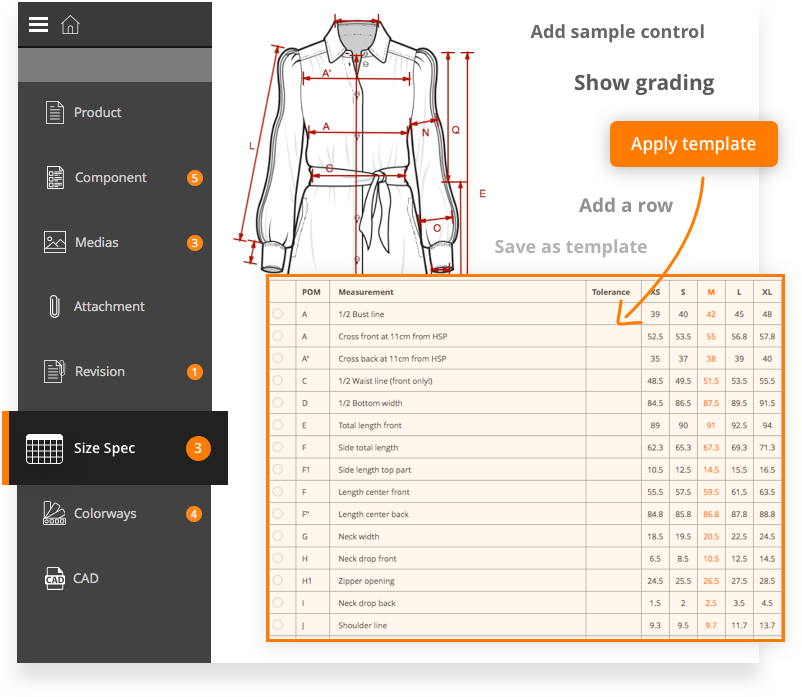
Task: Click M value 67.3 for Side total length
Action: (711, 448)
